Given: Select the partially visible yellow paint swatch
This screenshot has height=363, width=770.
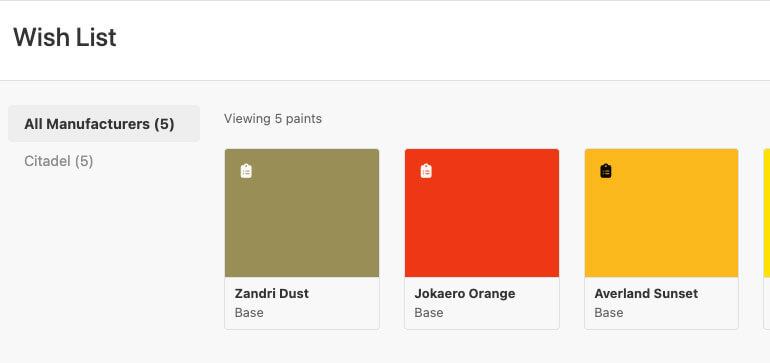Looking at the screenshot, I should tap(767, 213).
